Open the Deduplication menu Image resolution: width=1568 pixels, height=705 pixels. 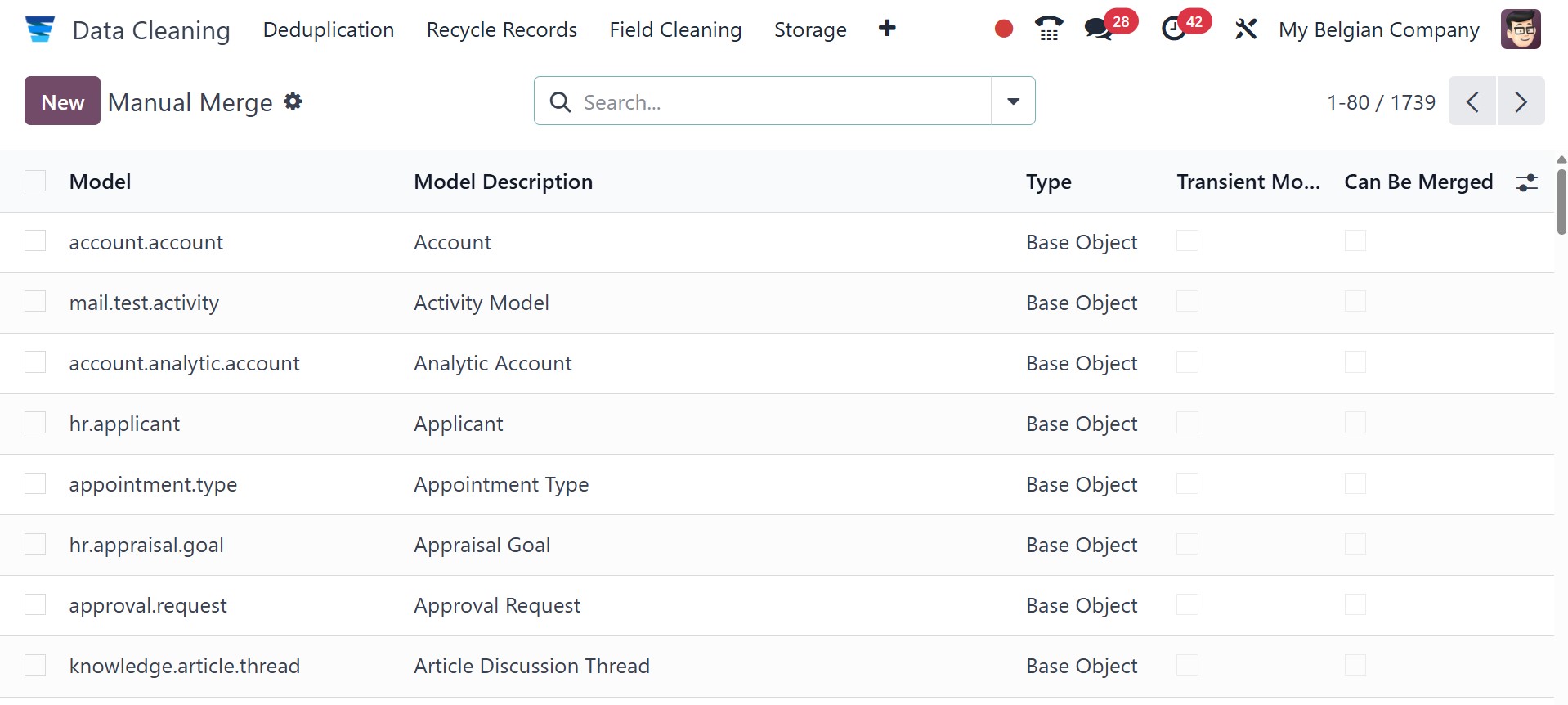(329, 29)
